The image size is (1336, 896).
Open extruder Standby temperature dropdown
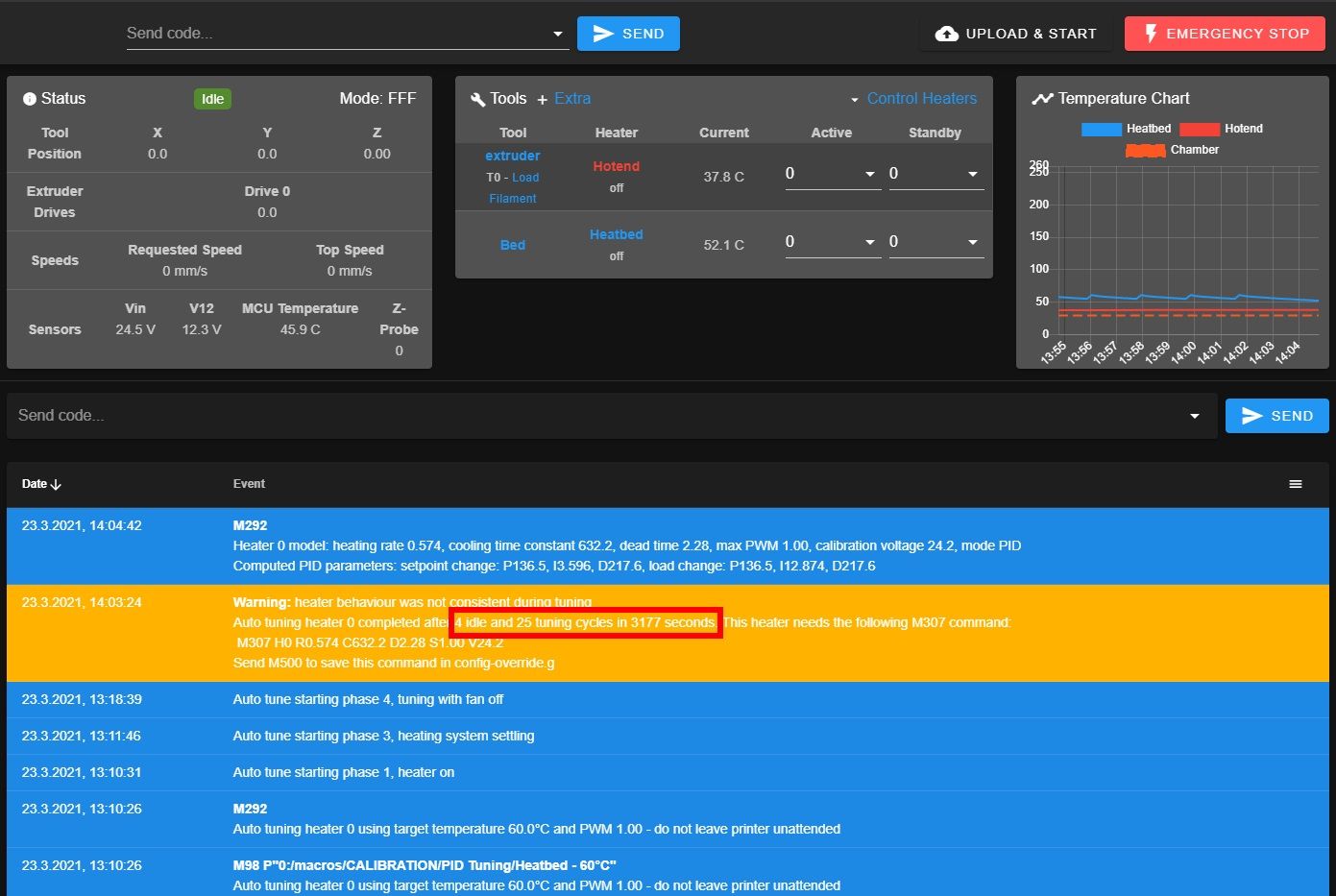973,174
